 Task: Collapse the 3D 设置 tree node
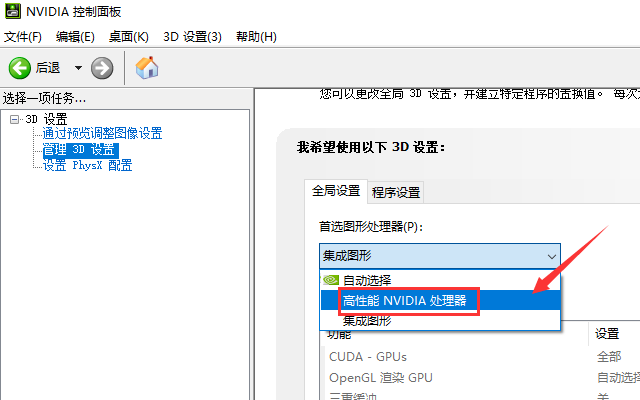point(14,119)
